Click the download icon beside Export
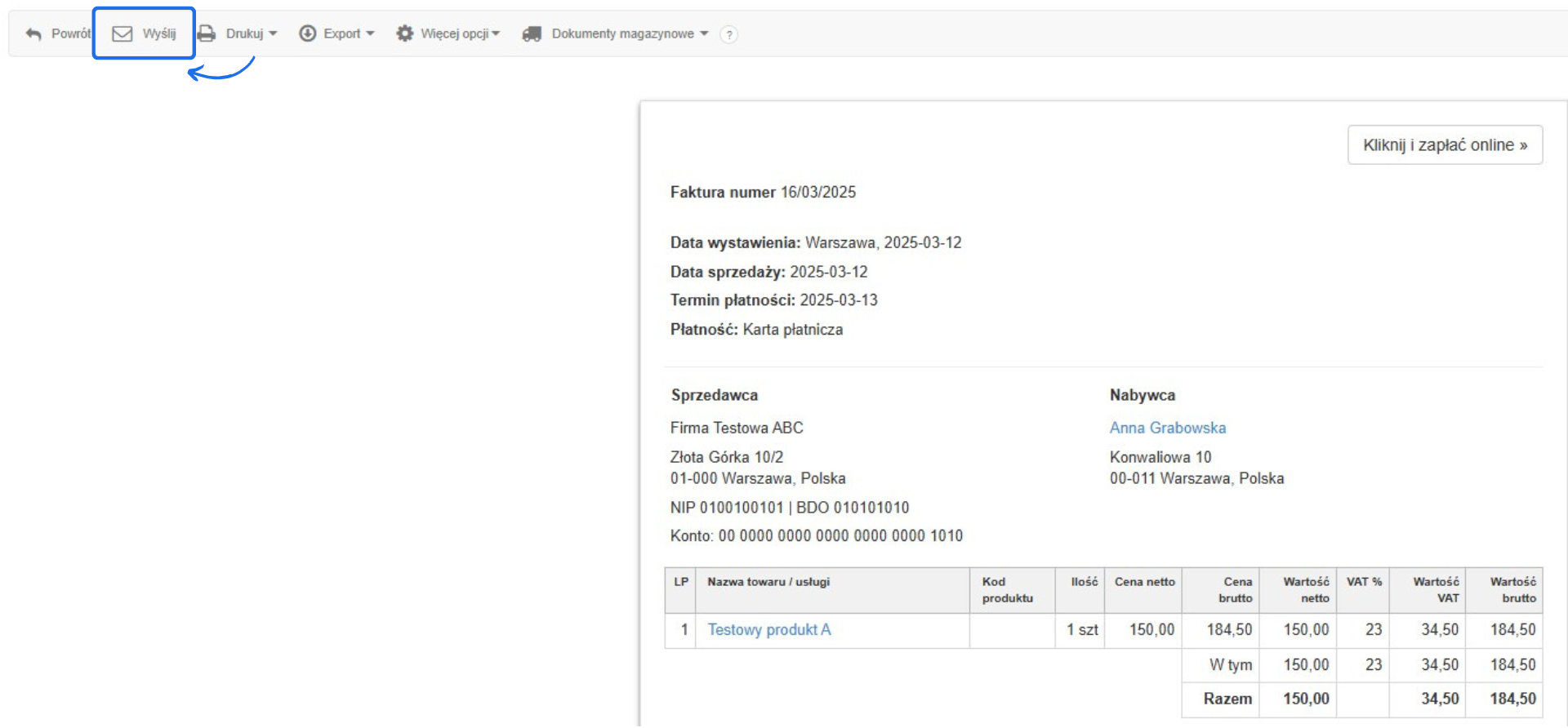Image resolution: width=1568 pixels, height=728 pixels. click(x=308, y=33)
